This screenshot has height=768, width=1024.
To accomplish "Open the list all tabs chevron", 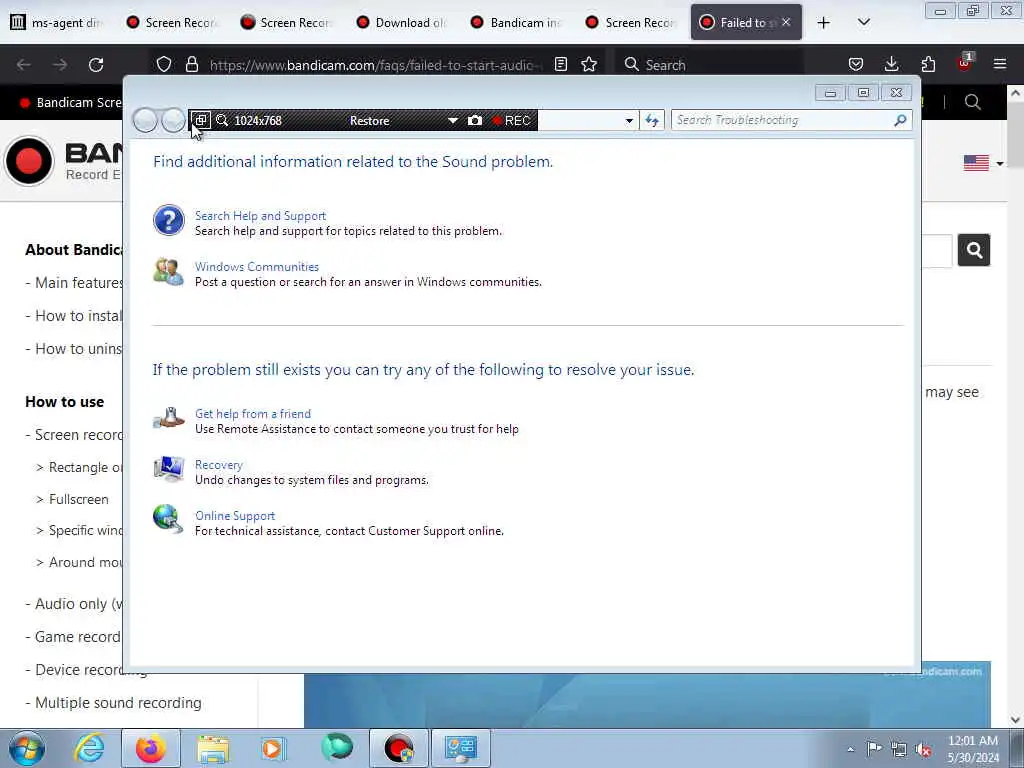I will click(x=863, y=22).
